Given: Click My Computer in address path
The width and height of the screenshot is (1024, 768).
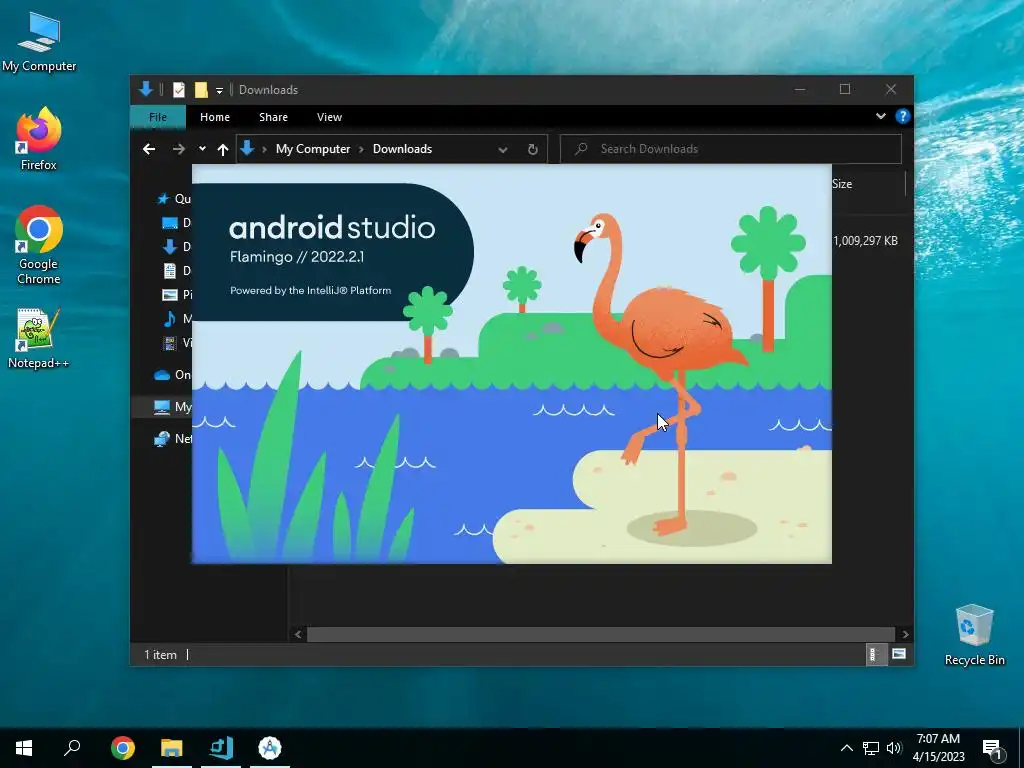Looking at the screenshot, I should click(x=313, y=149).
